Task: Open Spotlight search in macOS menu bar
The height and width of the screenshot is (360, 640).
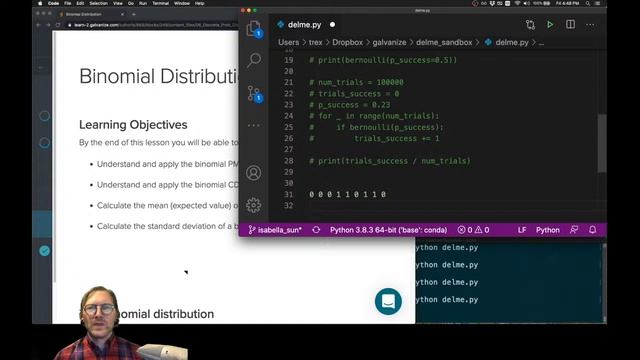Action: click(x=588, y=3)
